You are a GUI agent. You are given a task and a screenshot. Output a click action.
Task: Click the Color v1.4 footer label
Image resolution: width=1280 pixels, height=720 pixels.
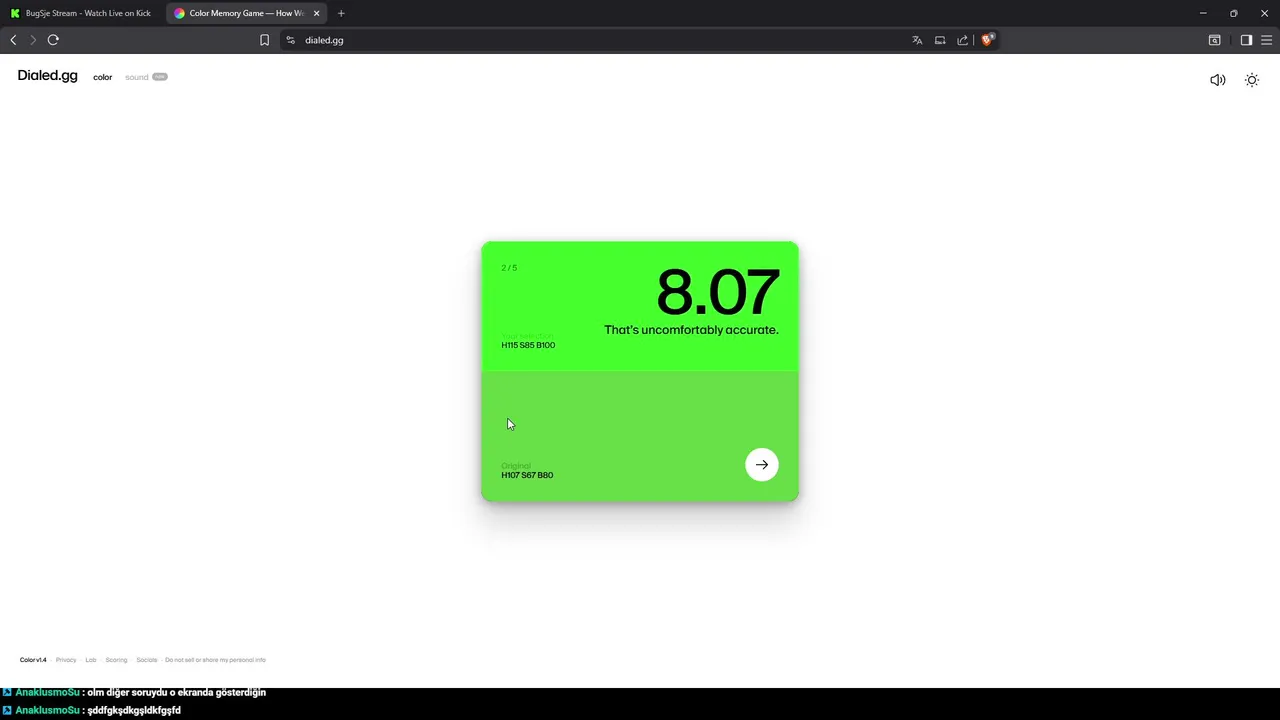[x=33, y=660]
